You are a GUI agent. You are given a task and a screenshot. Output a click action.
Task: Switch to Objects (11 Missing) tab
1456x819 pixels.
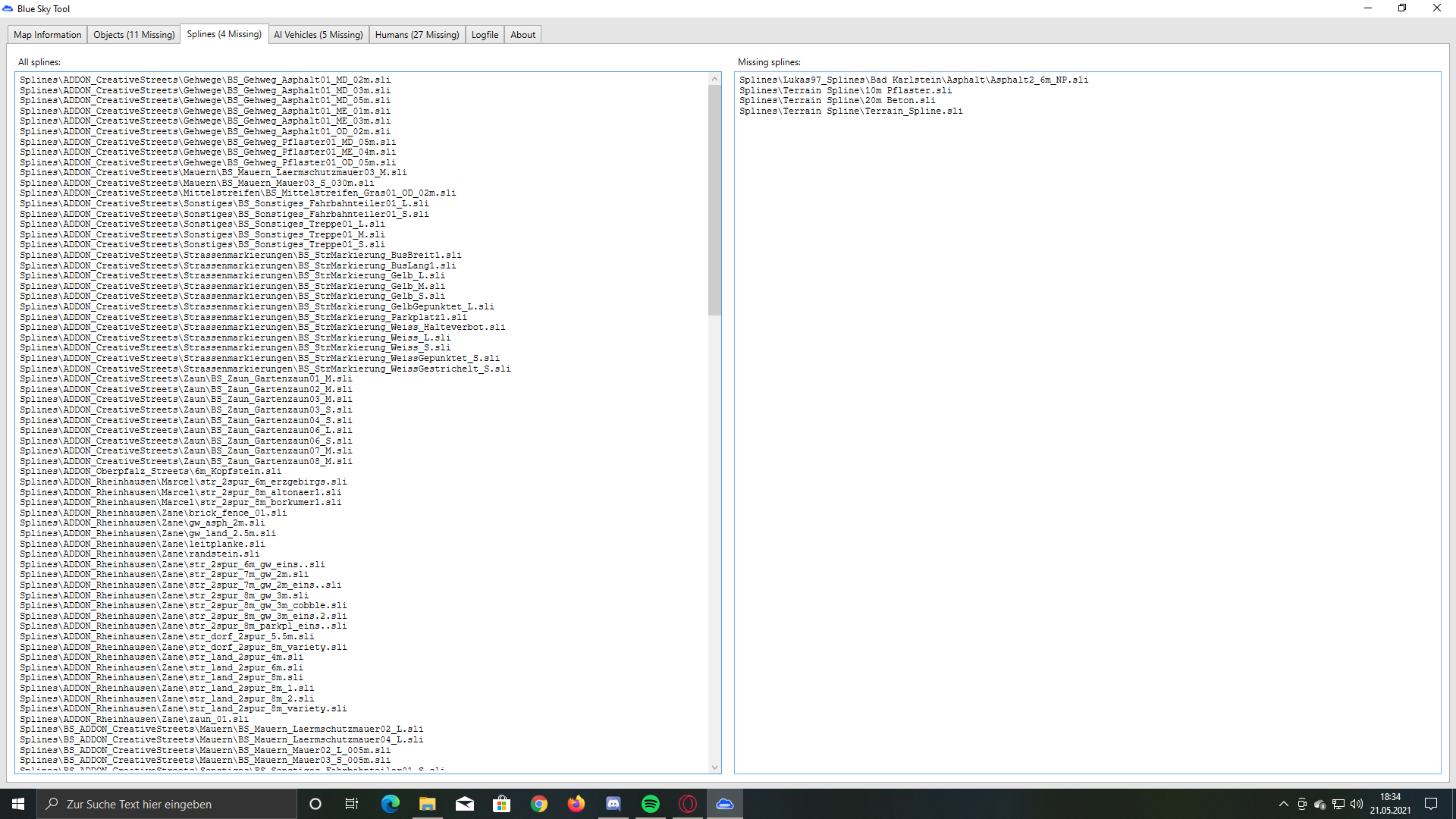133,35
